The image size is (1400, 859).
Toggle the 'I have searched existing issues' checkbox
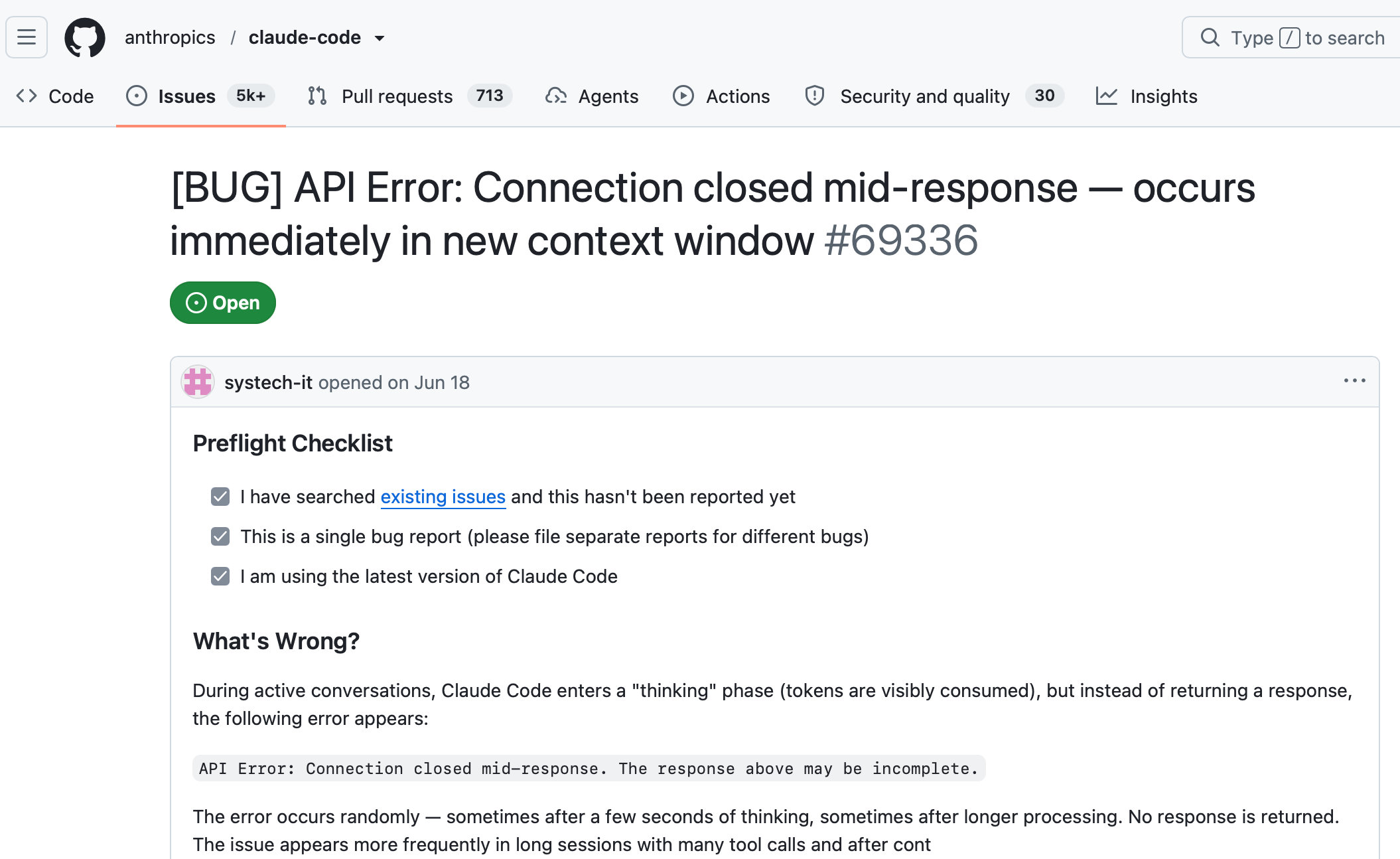point(220,497)
